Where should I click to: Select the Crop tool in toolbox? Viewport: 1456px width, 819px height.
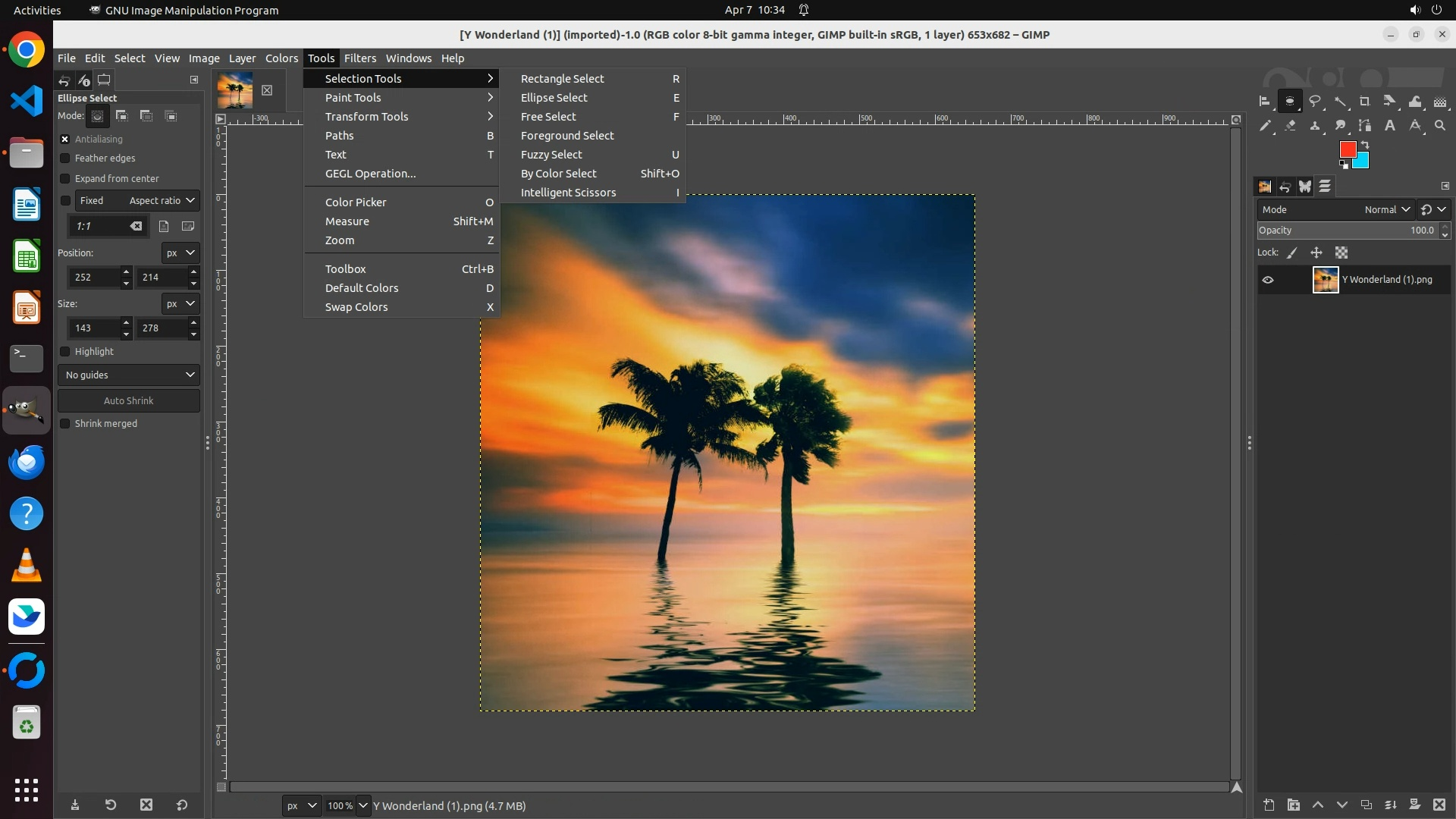1364,102
